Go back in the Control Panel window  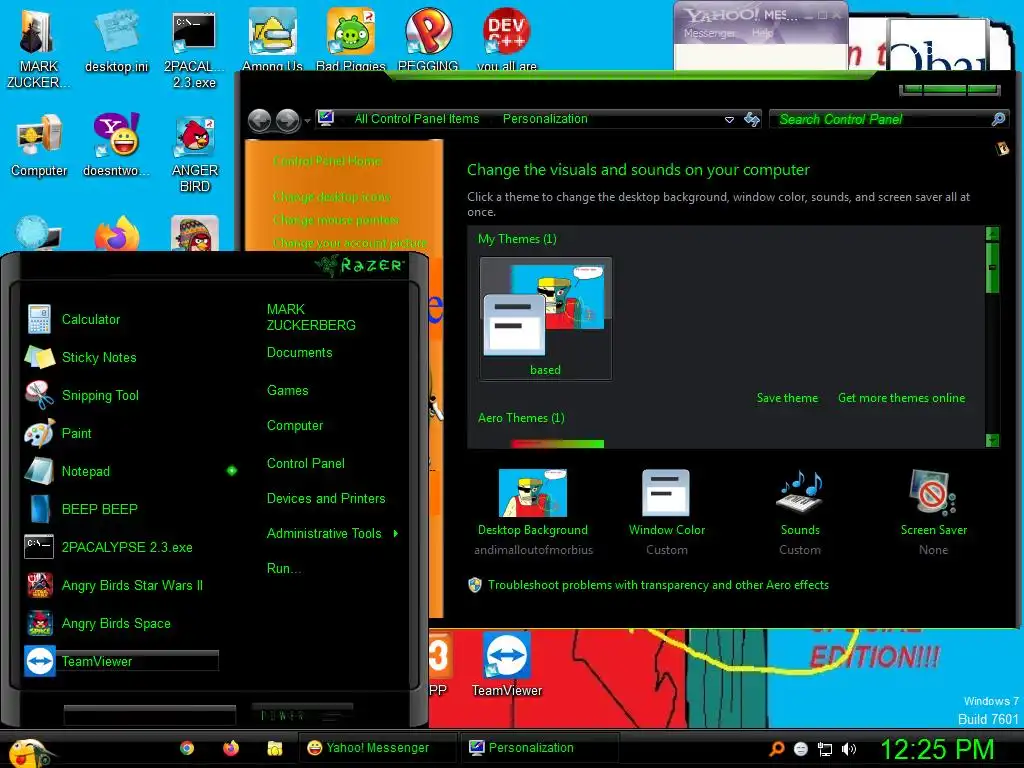[x=259, y=120]
